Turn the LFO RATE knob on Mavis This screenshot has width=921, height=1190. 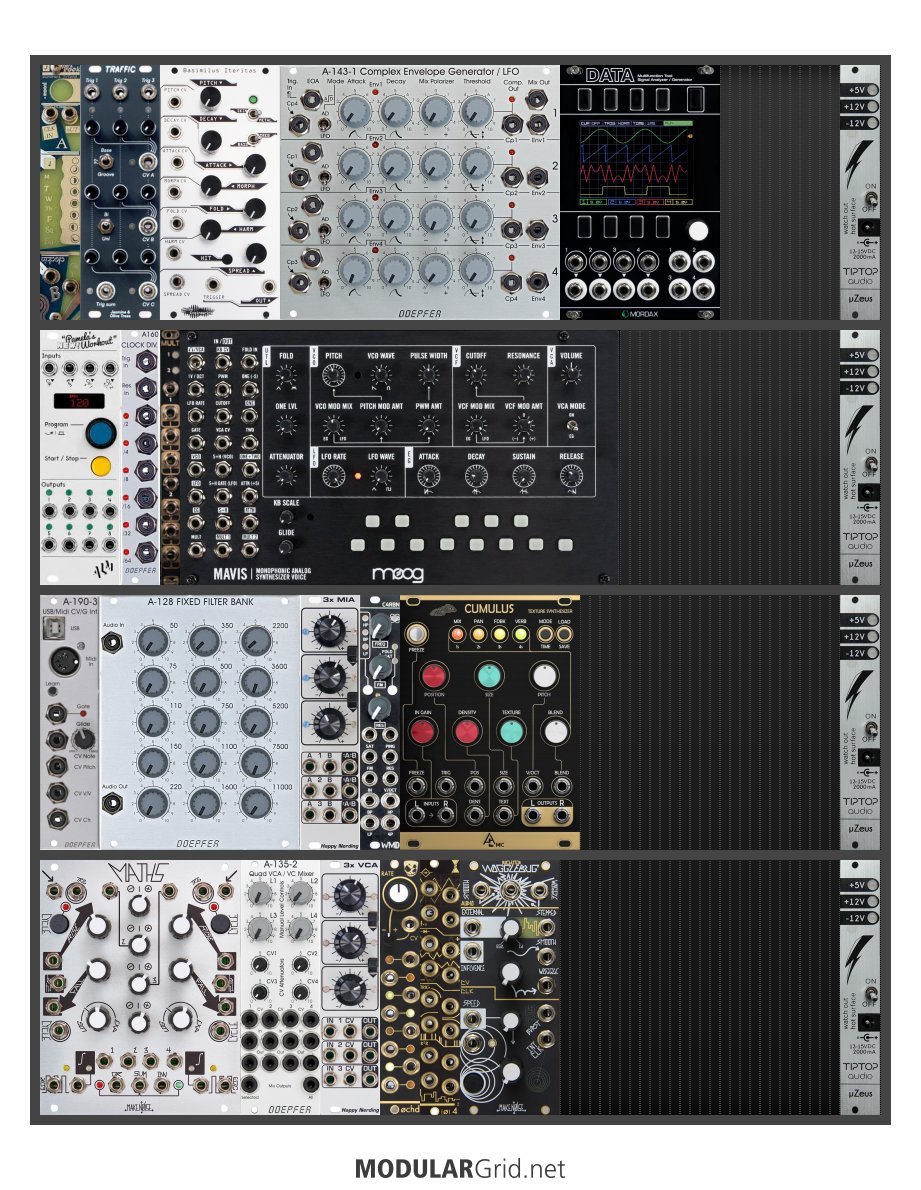coord(334,477)
